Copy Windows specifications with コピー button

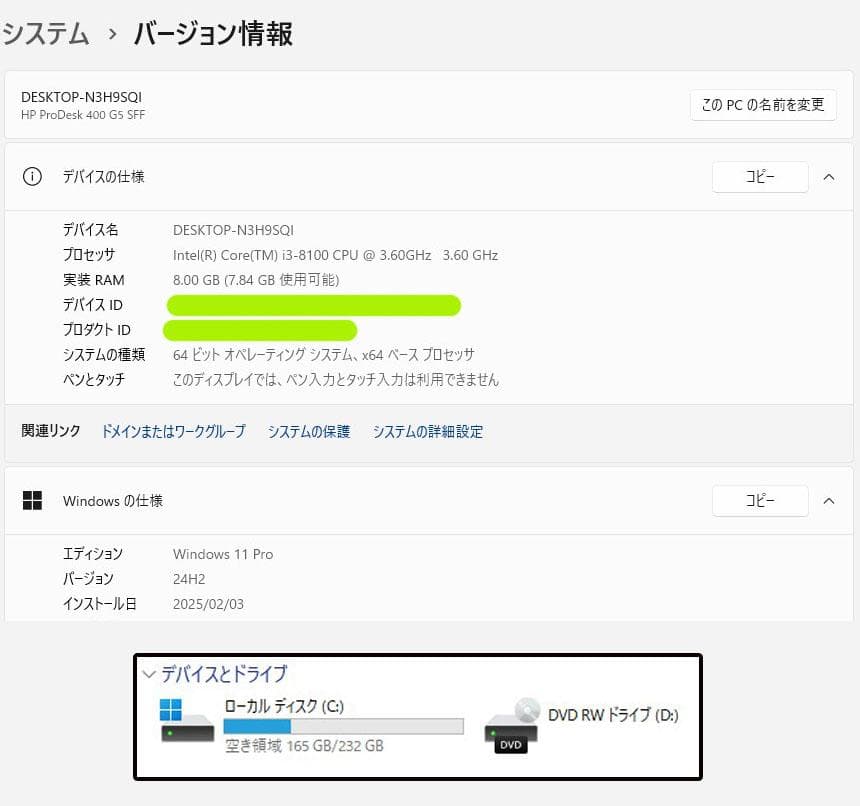760,500
